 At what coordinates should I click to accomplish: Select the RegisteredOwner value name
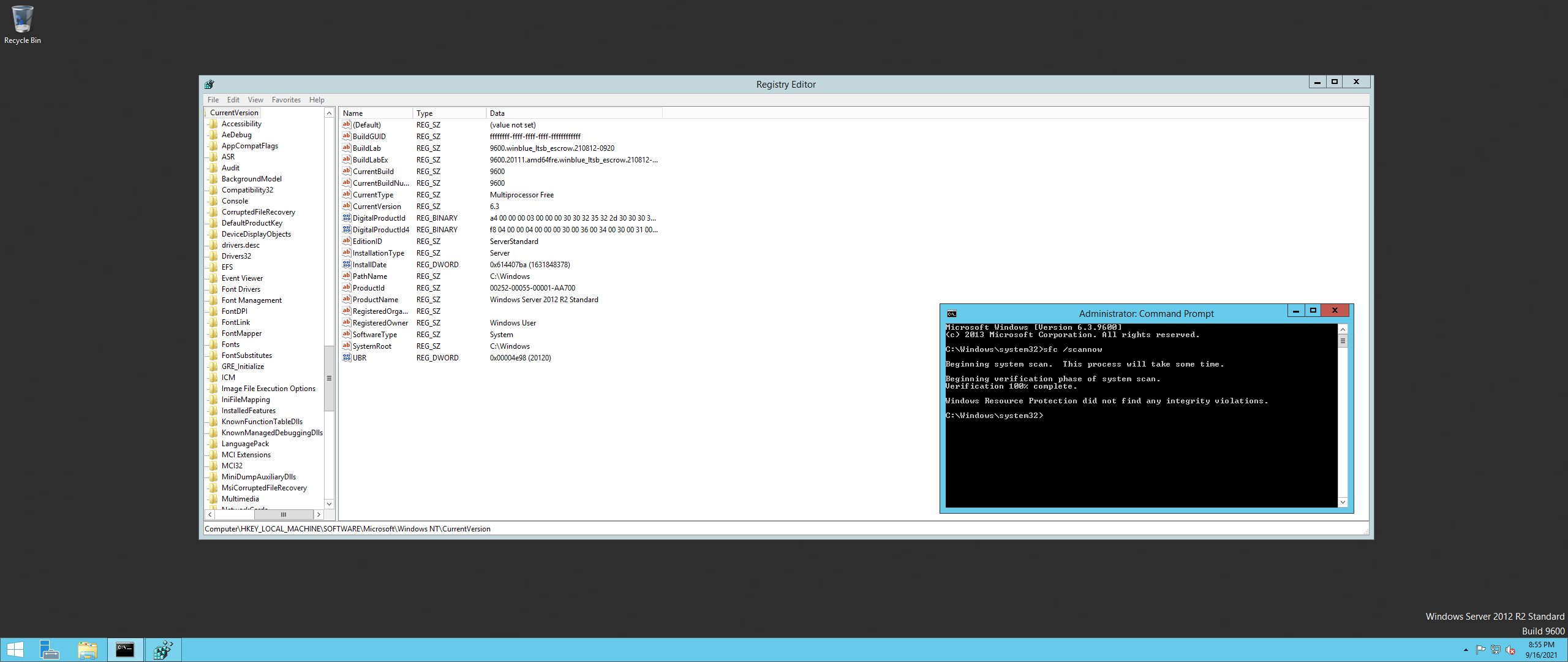380,323
